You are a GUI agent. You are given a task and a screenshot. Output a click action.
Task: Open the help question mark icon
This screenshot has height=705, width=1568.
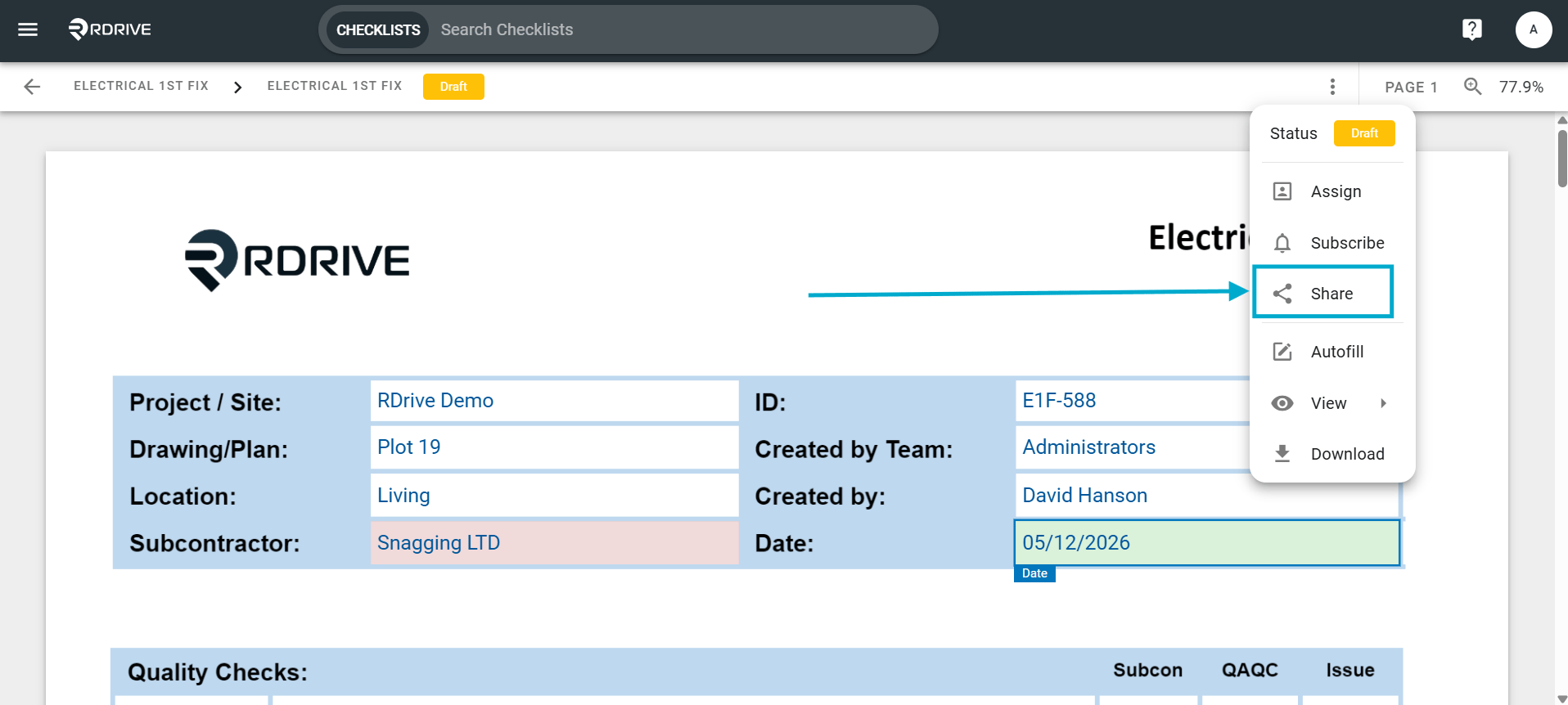(x=1471, y=29)
